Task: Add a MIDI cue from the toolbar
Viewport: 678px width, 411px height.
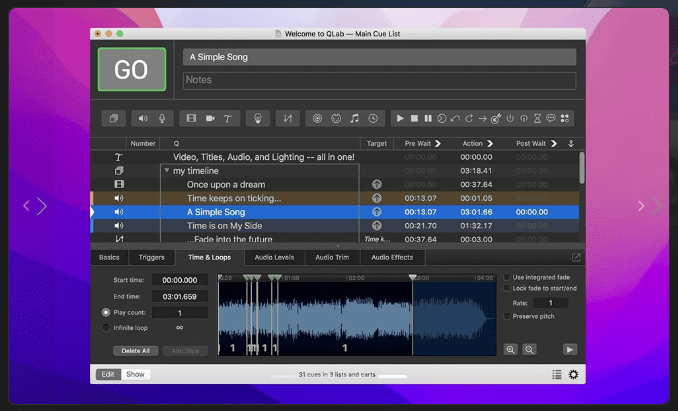Action: [336, 118]
